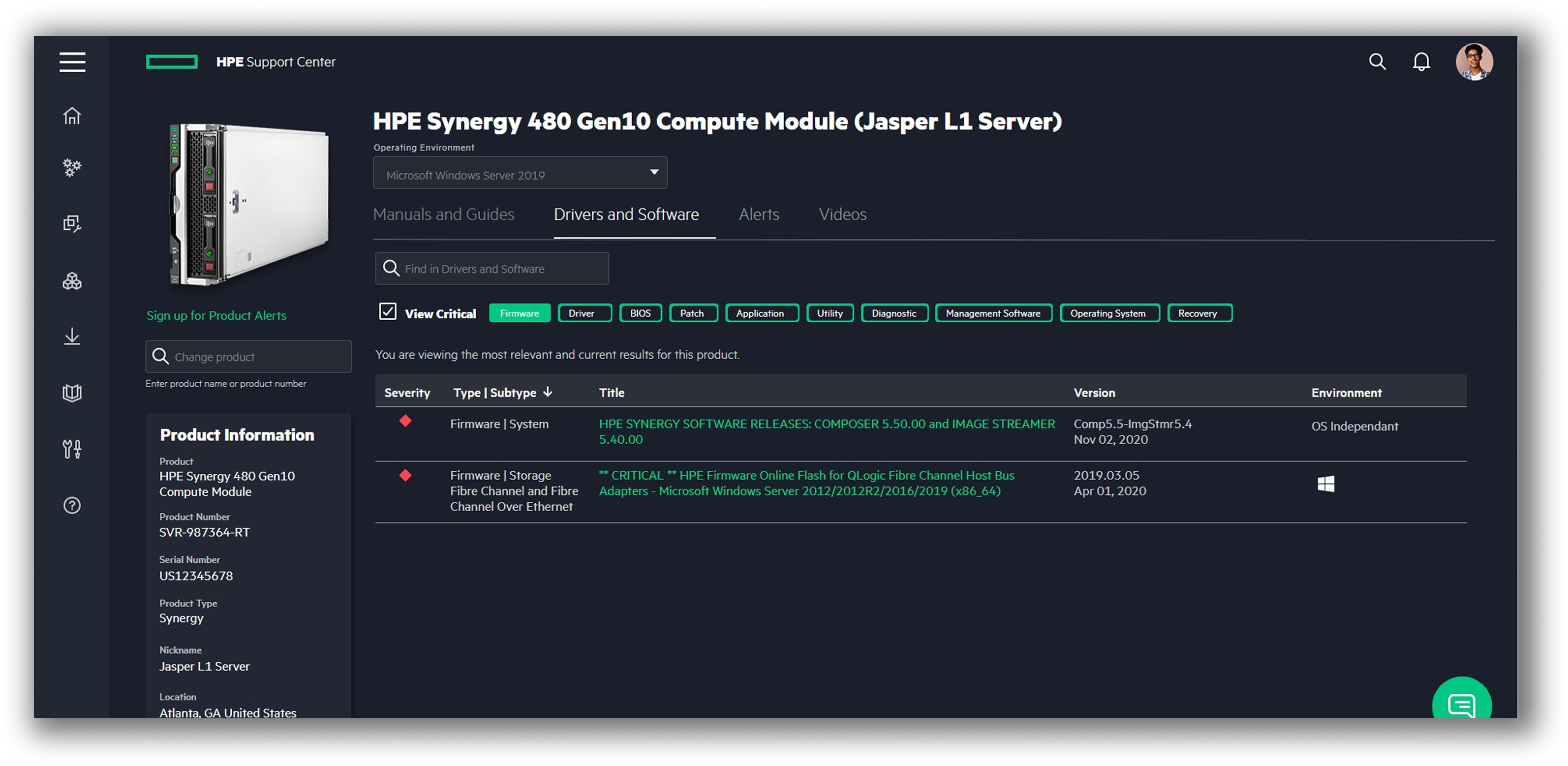Viewport: 1568px width, 766px height.
Task: Click the HPE green logo
Action: (x=172, y=61)
